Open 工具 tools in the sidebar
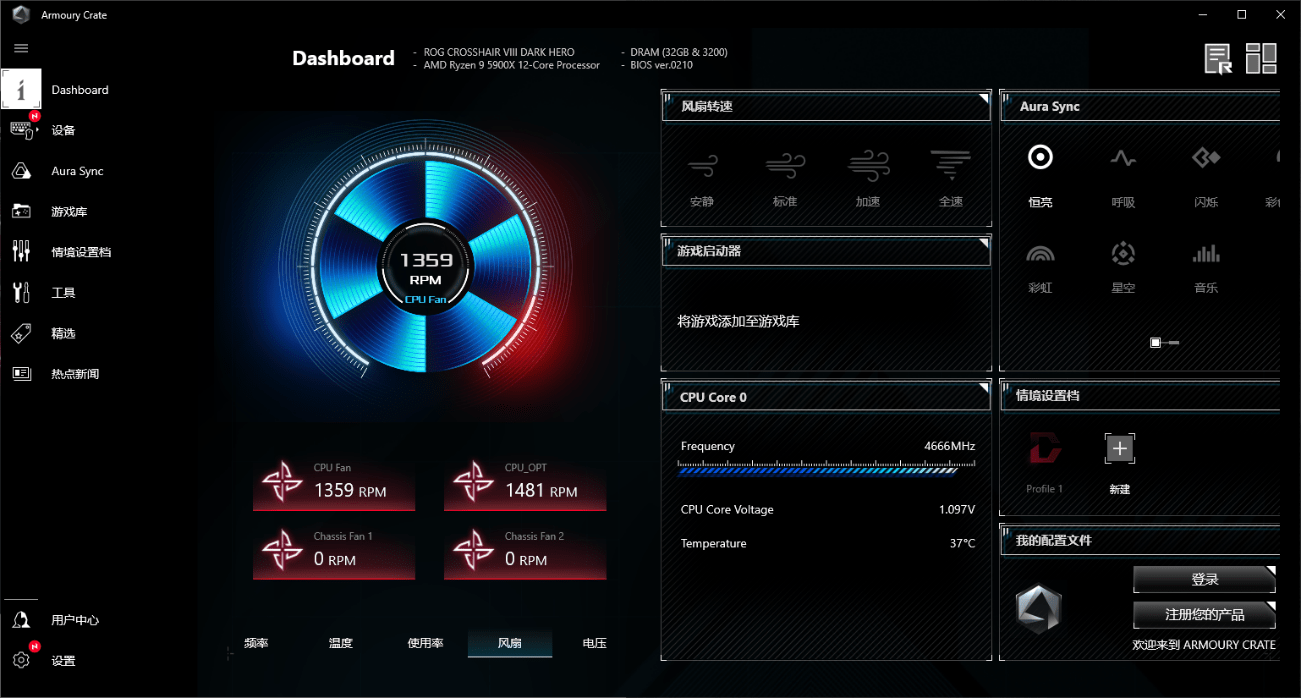 point(21,292)
